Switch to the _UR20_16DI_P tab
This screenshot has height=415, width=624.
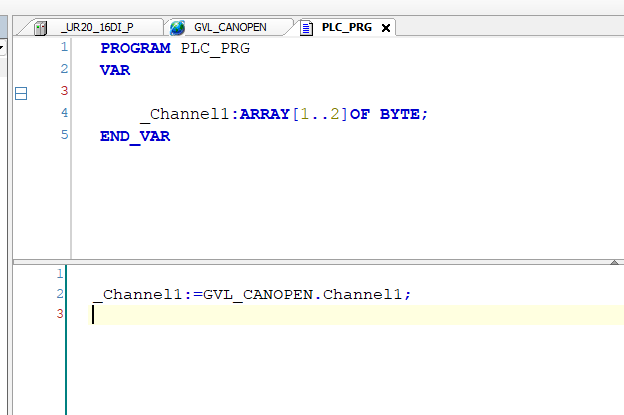click(97, 27)
